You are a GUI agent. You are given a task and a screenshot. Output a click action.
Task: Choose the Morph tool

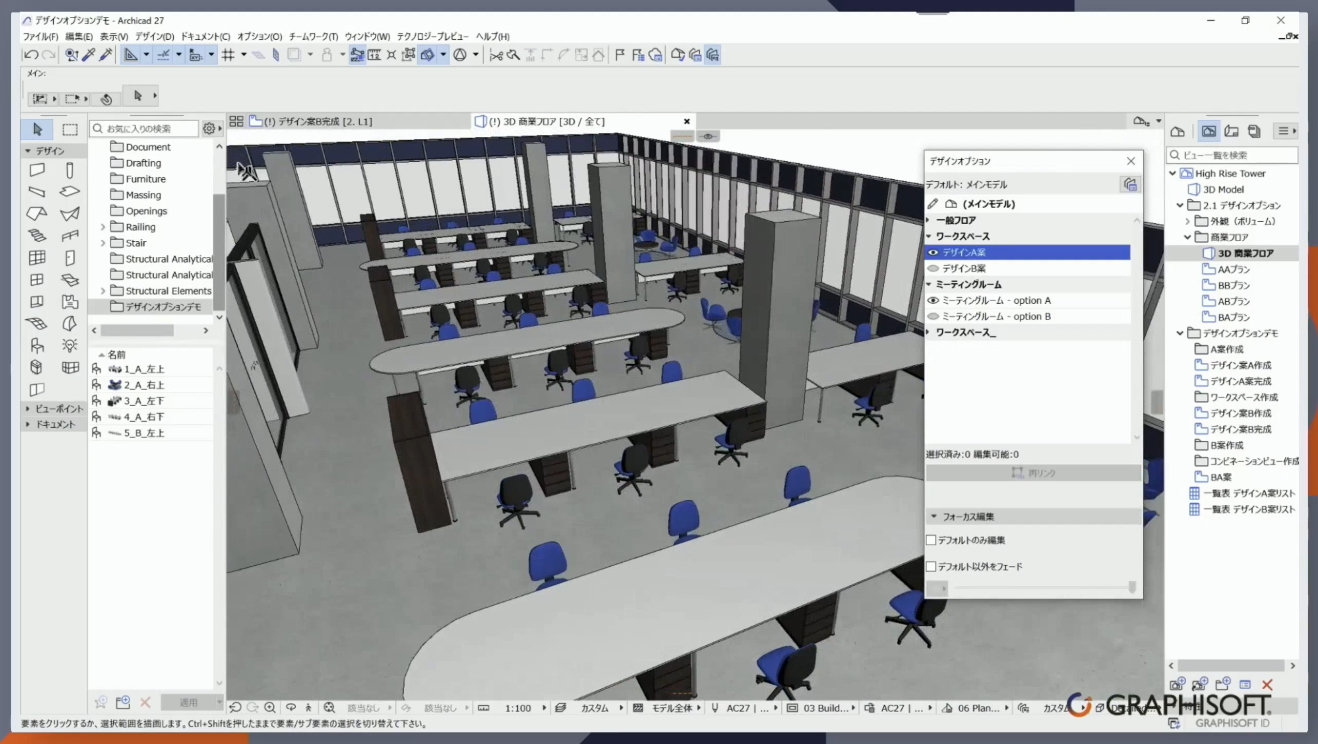(x=69, y=324)
